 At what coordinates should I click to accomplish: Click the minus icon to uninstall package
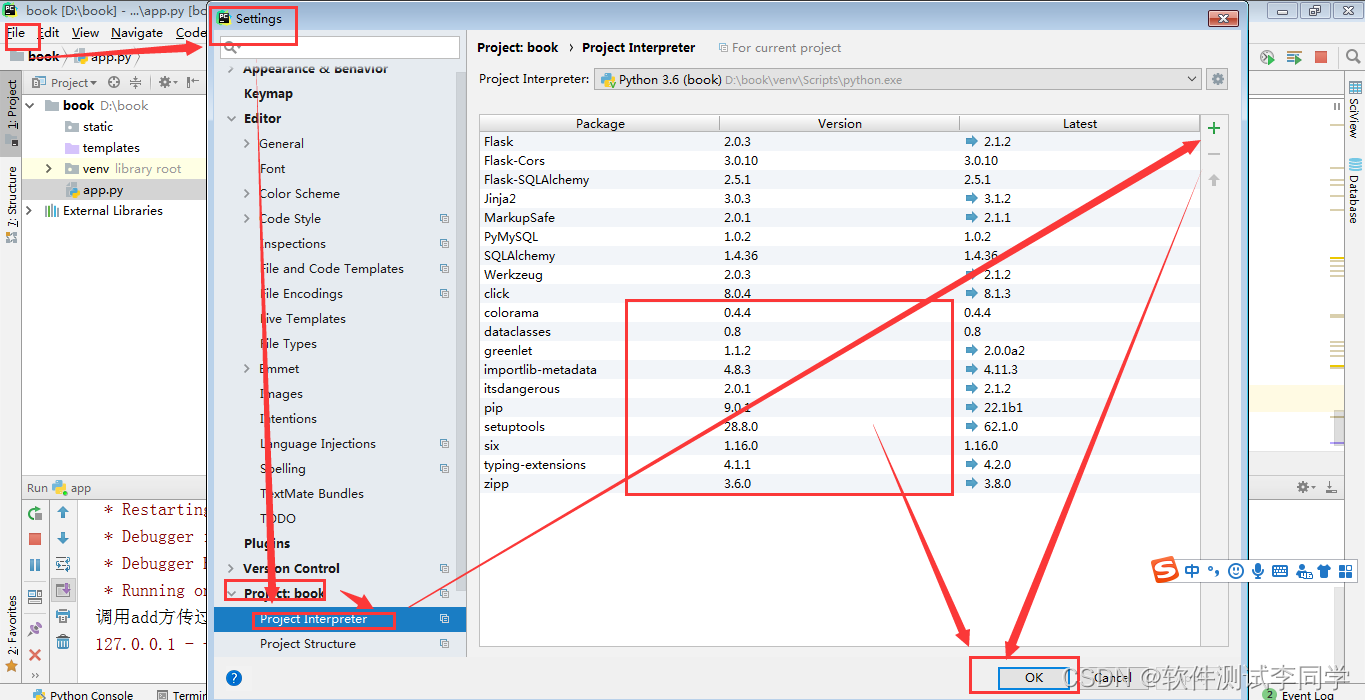(x=1214, y=154)
